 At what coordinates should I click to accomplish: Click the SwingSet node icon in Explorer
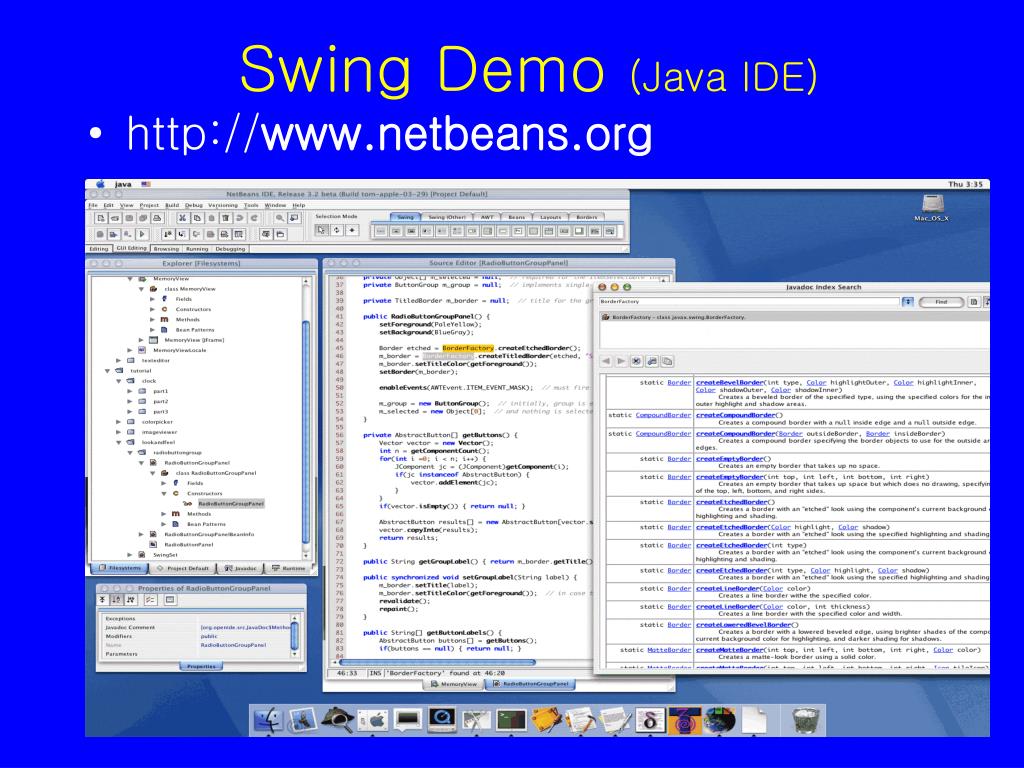pos(142,555)
